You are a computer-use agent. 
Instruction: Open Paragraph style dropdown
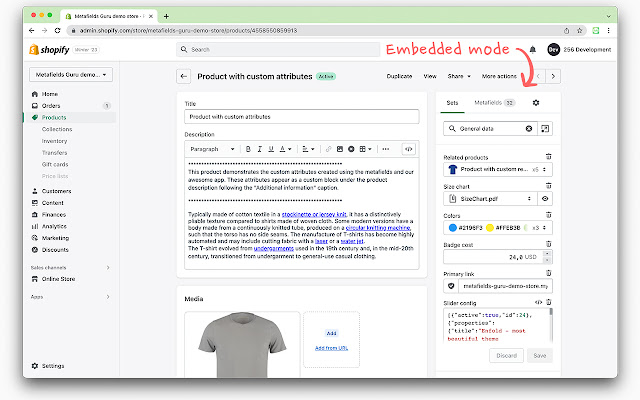coord(212,149)
